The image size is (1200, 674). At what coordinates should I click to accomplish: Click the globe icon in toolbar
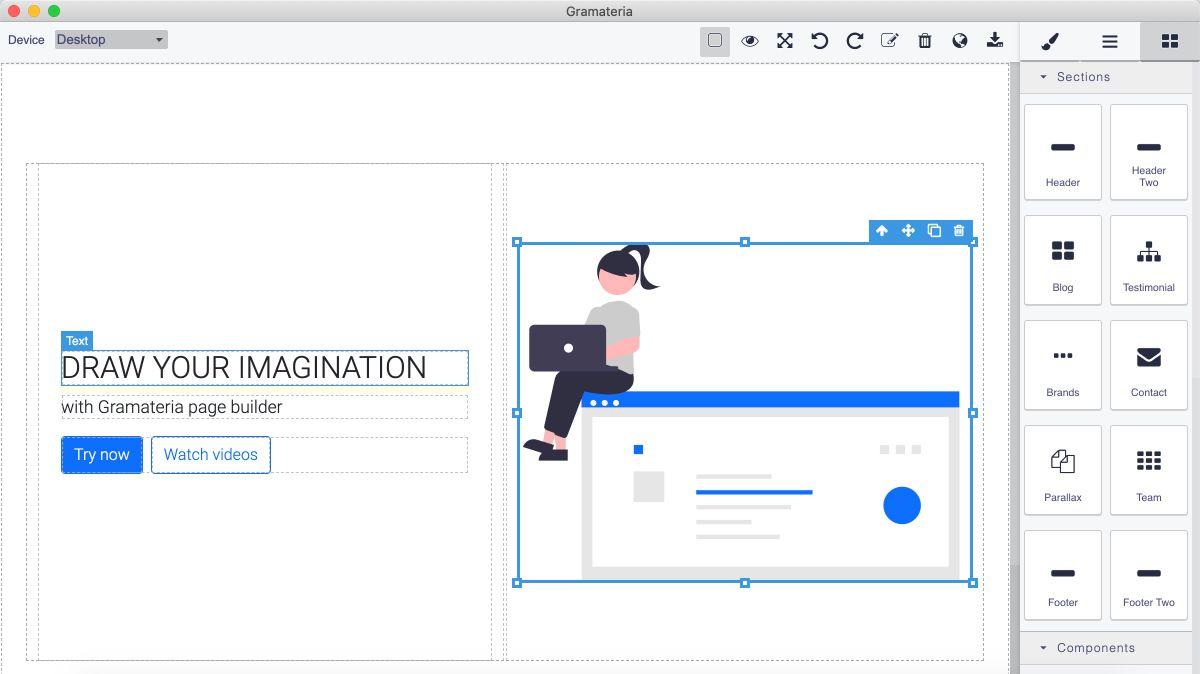coord(960,40)
